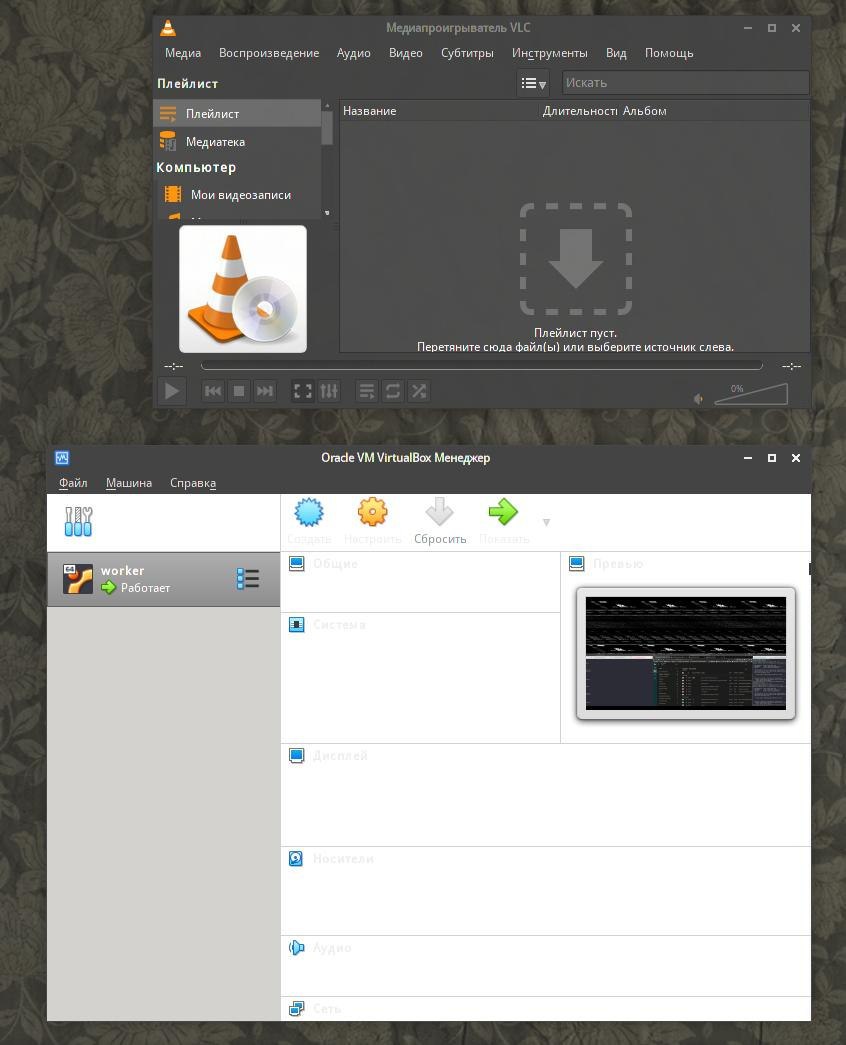Toggle the playlist view button in VLC
The image size is (846, 1045).
[x=367, y=391]
